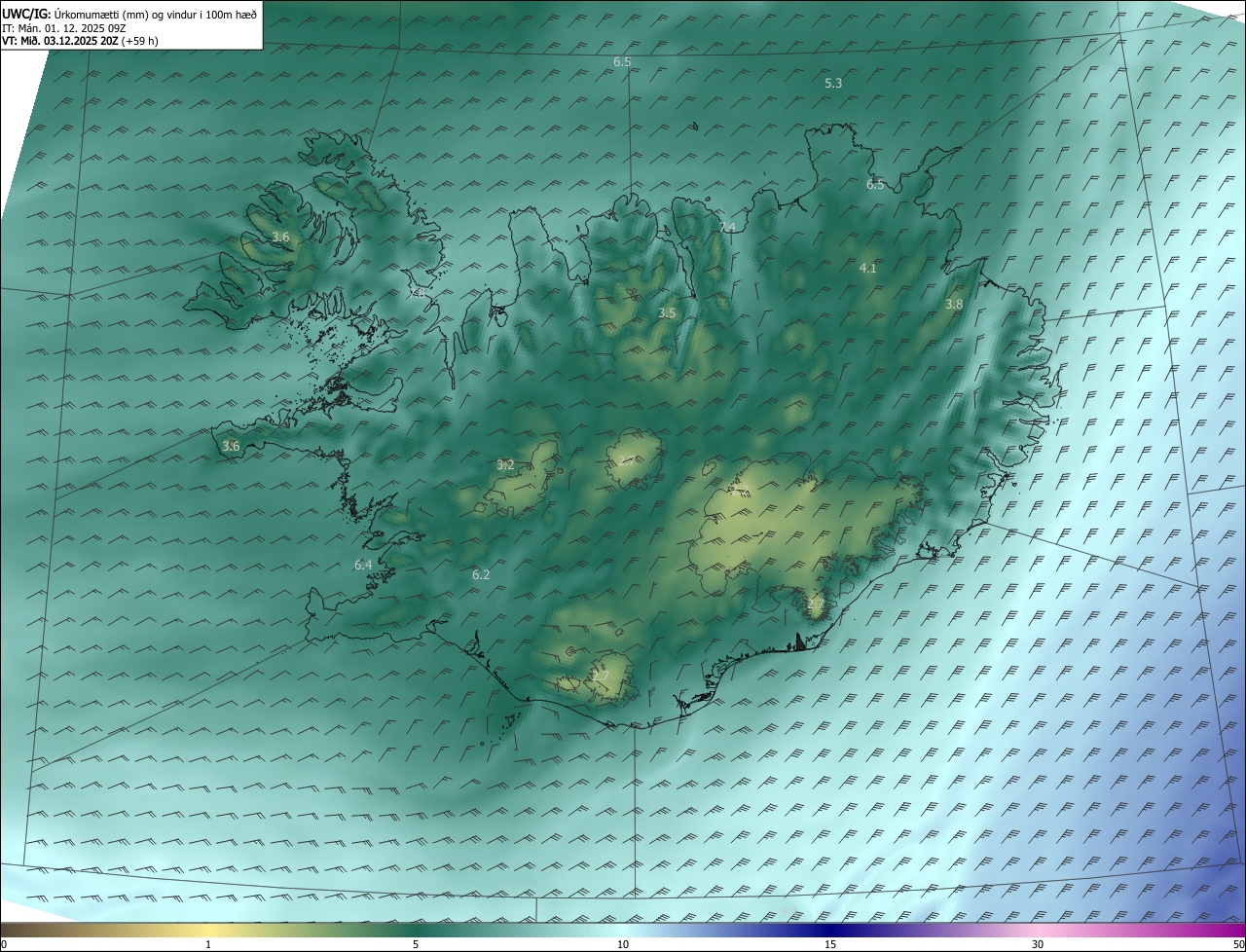1246x952 pixels.
Task: Click the initial time line 'IT: Mán. 01. 12. 2025 09Z'
Action: pos(63,28)
